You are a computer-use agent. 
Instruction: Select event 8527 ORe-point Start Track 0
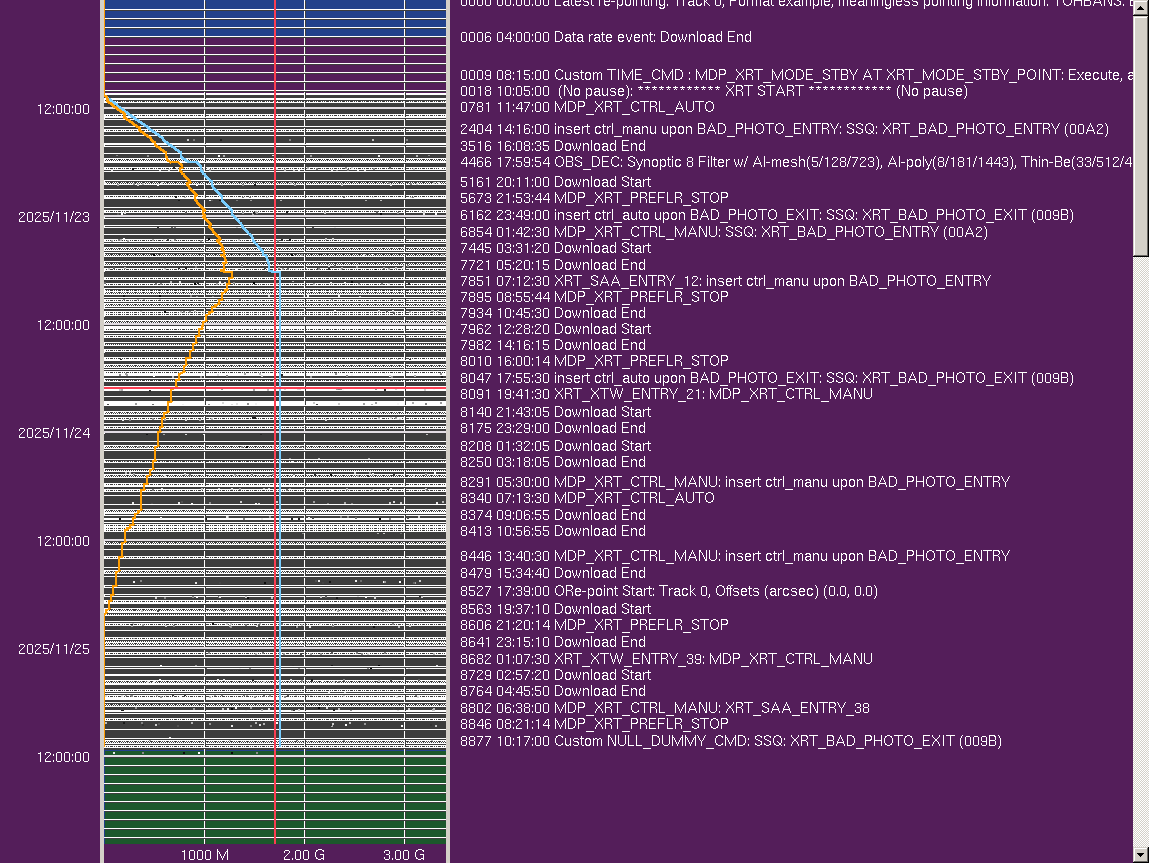[x=669, y=591]
